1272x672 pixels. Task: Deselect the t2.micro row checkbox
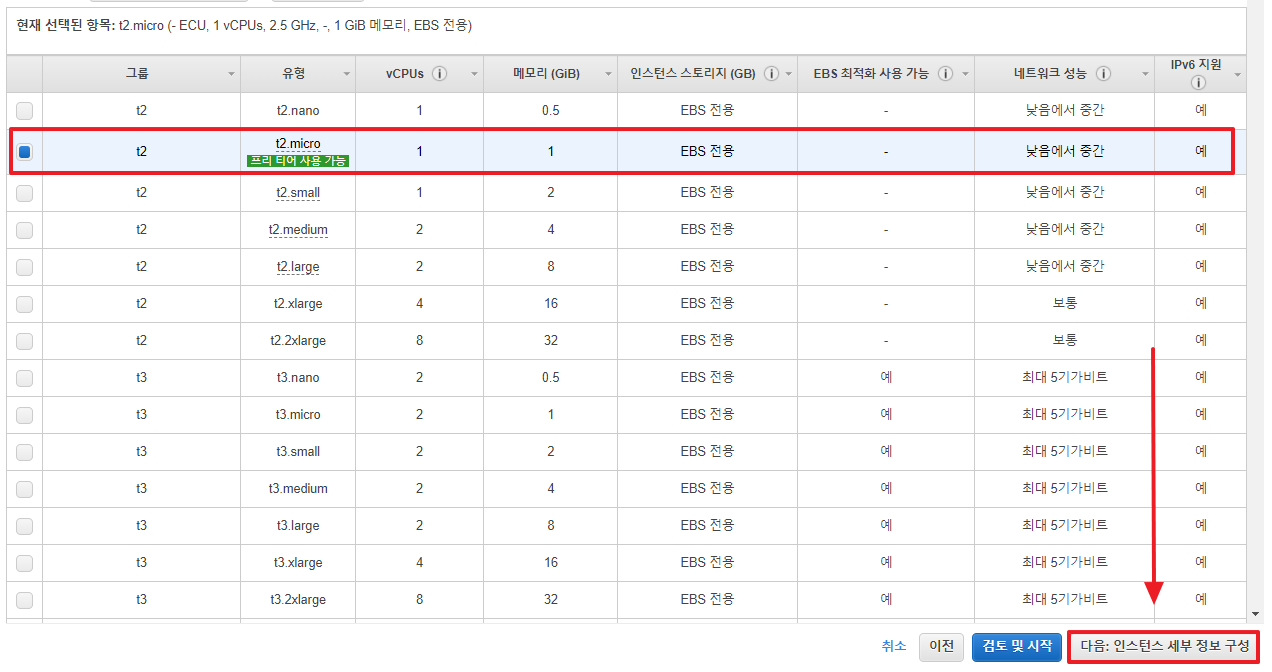[24, 152]
